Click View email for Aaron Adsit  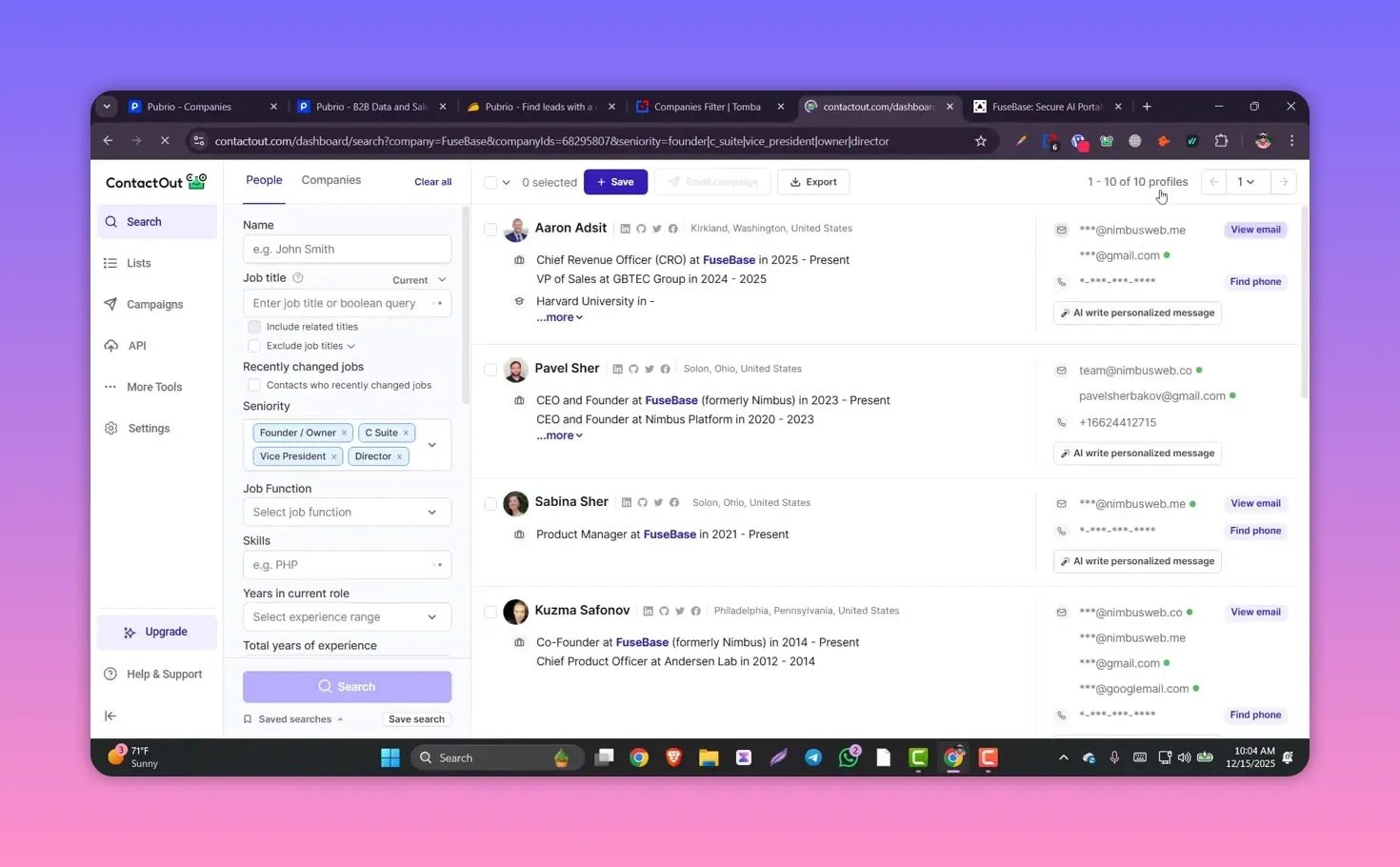click(1254, 230)
